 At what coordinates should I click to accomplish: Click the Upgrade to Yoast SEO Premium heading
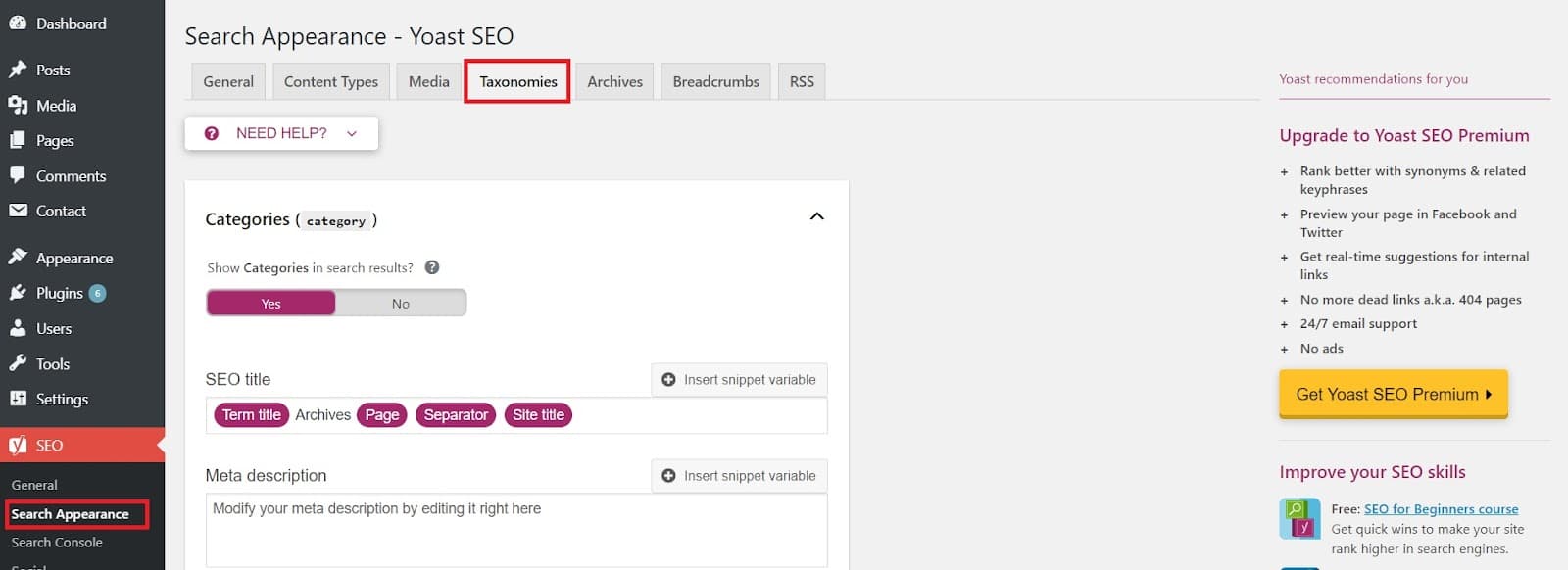1404,136
